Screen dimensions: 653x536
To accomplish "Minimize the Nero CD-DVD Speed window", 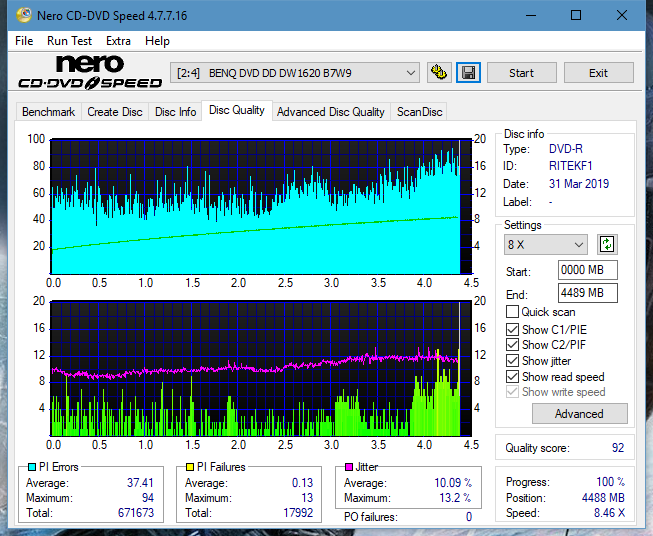I will click(531, 15).
